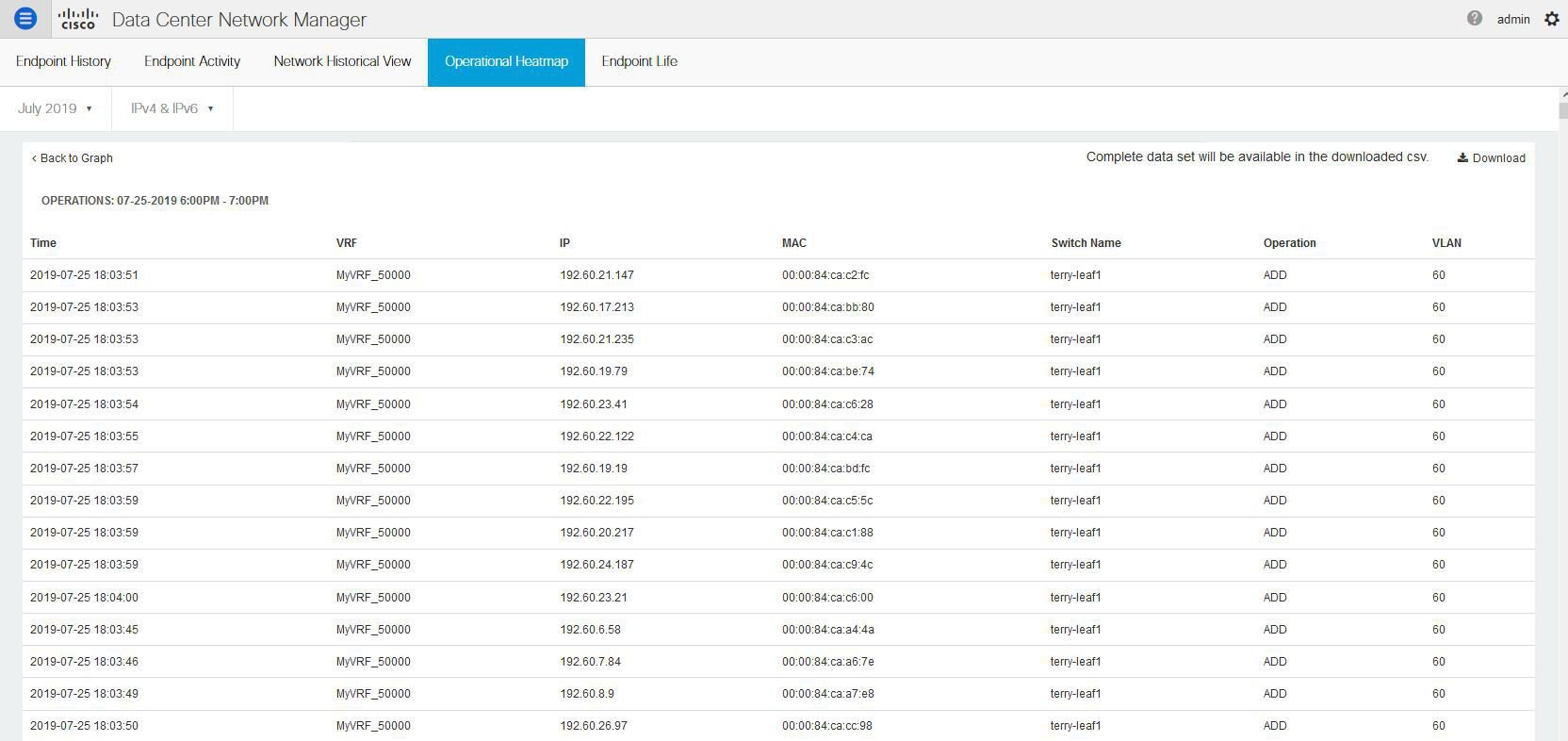Click the IP column header
This screenshot has width=1568, height=741.
click(x=564, y=243)
